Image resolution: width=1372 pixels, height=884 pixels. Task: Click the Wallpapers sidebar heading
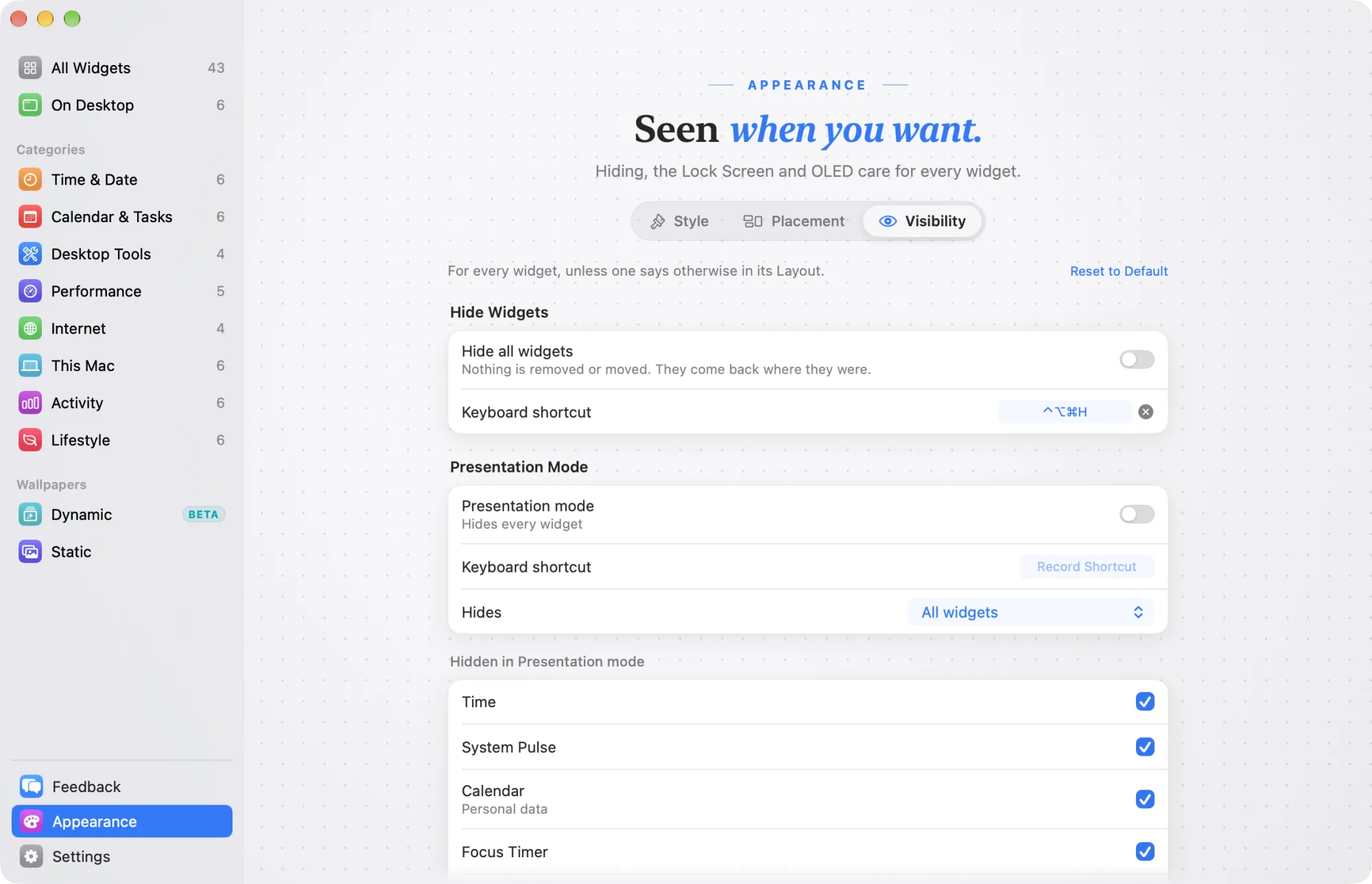click(x=51, y=485)
